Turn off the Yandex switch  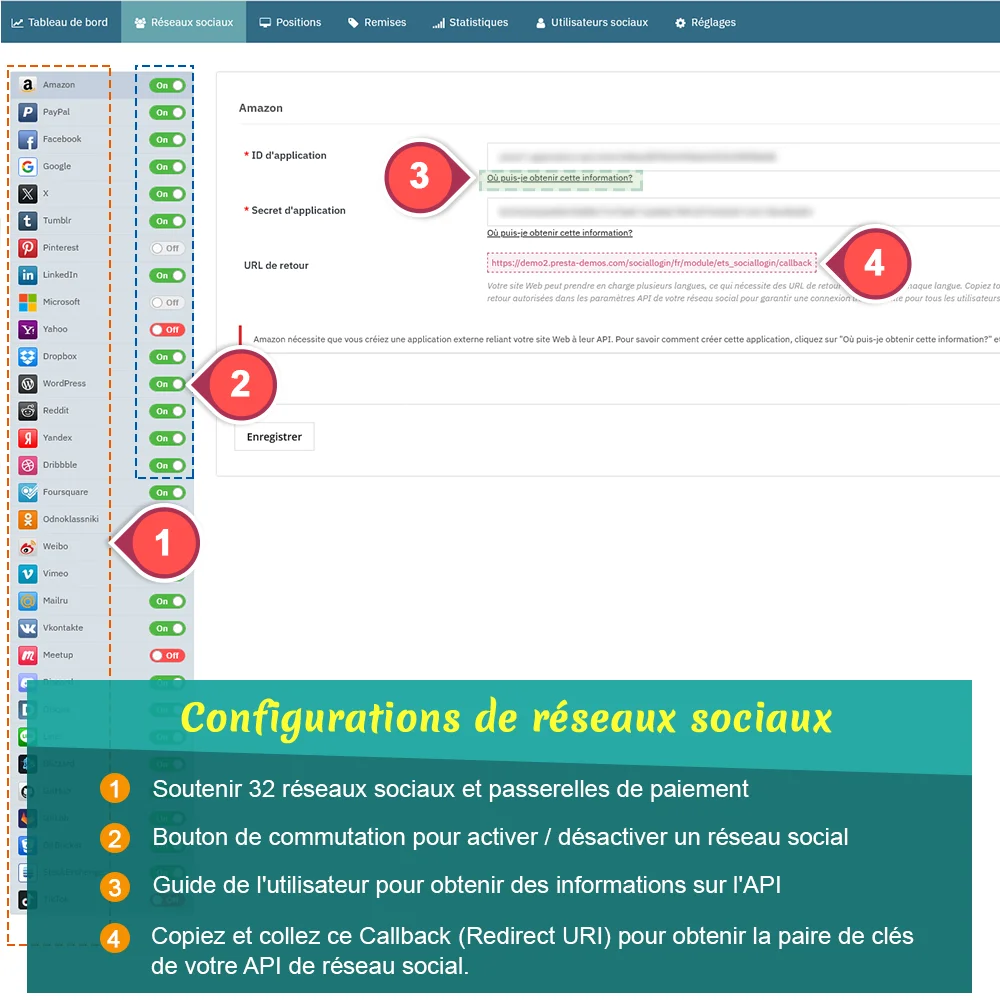(167, 438)
